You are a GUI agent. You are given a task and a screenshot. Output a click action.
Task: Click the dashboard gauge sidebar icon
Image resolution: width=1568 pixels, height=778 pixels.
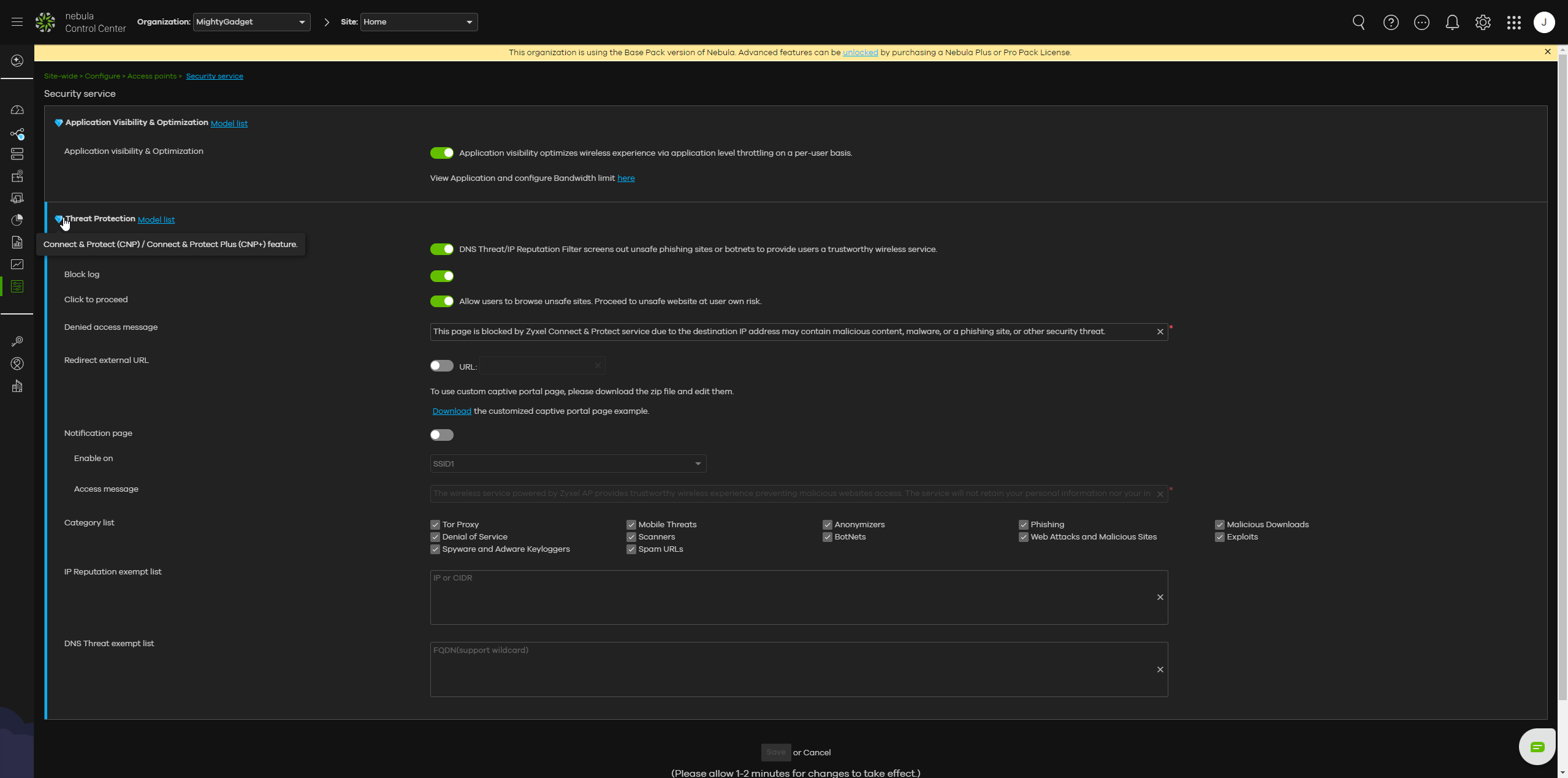click(17, 110)
